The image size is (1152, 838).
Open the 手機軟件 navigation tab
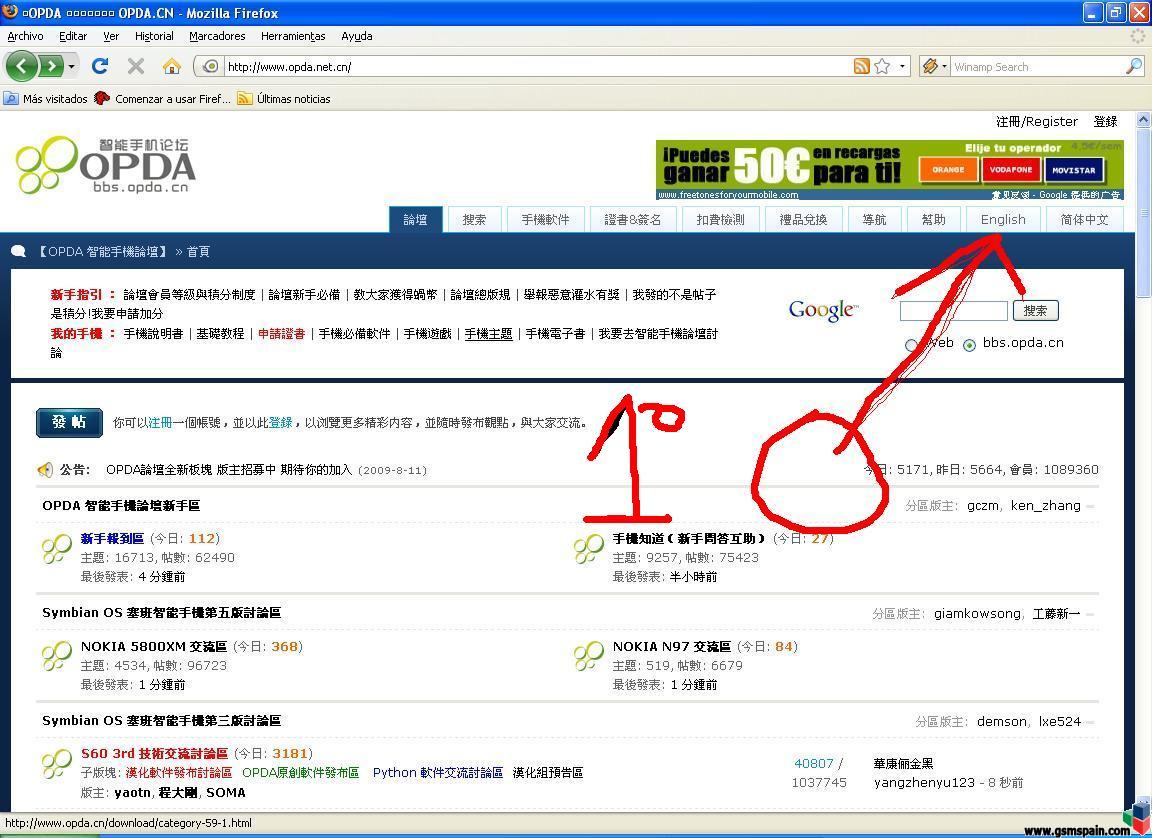click(545, 220)
